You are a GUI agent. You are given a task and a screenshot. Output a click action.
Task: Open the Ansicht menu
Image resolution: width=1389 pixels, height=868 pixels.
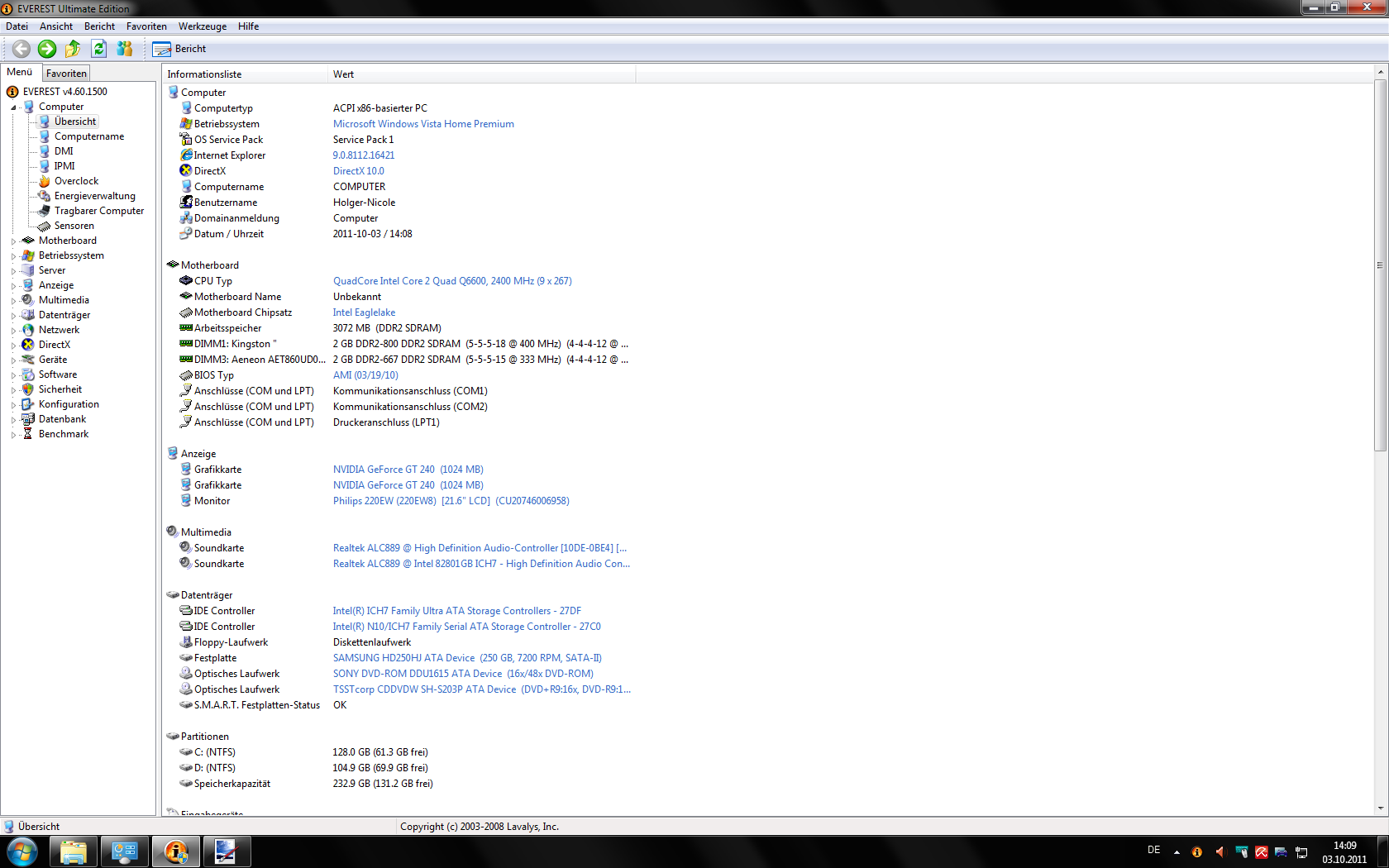pos(56,26)
